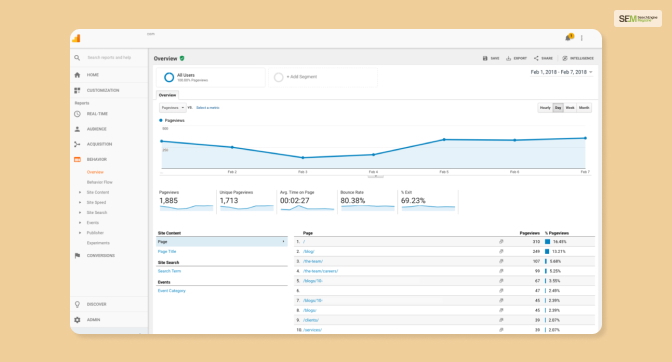Click the search magnifier icon in sidebar
672x362 pixels.
click(77, 57)
